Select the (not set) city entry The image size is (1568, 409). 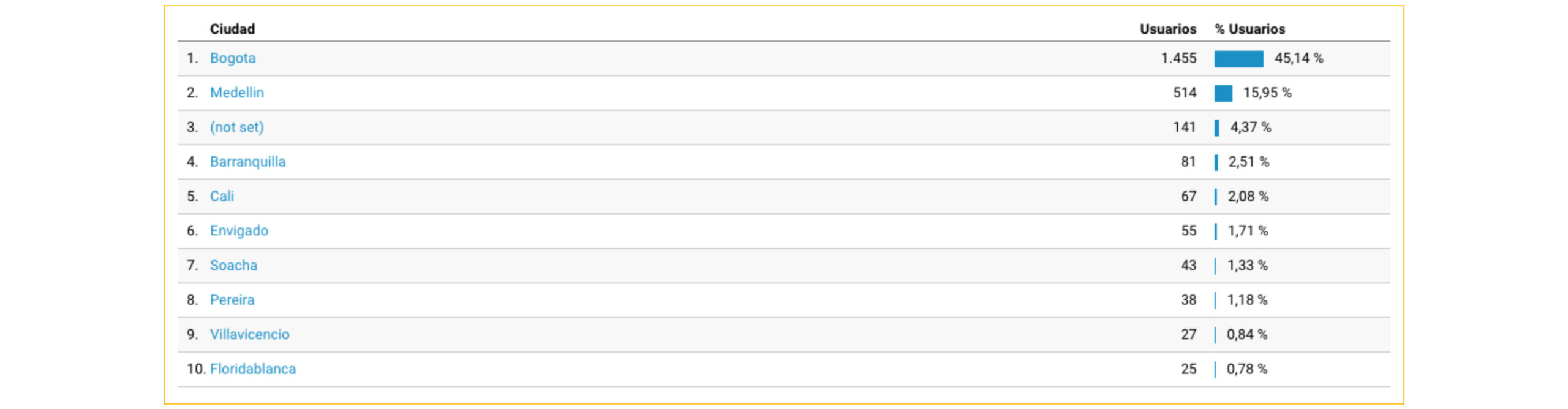tap(236, 127)
